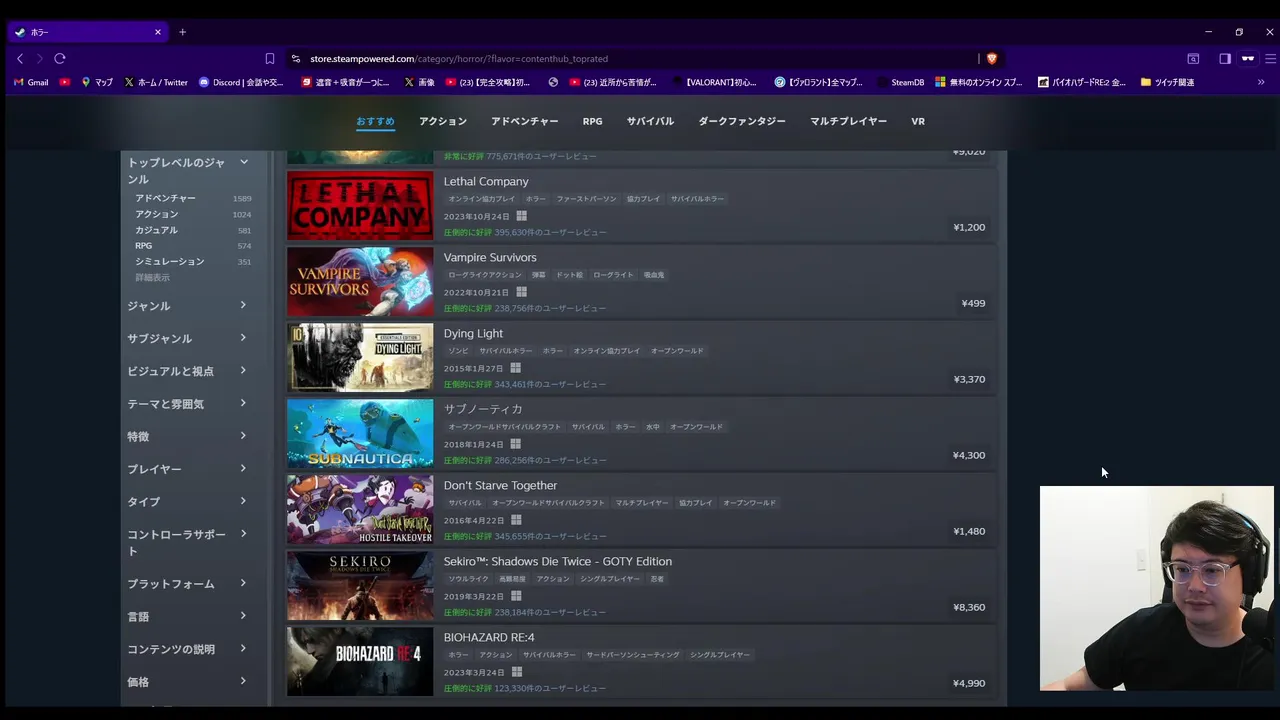Click the Windows icon on BIOHAZARD RE:4 row
Image resolution: width=1280 pixels, height=720 pixels.
[516, 672]
